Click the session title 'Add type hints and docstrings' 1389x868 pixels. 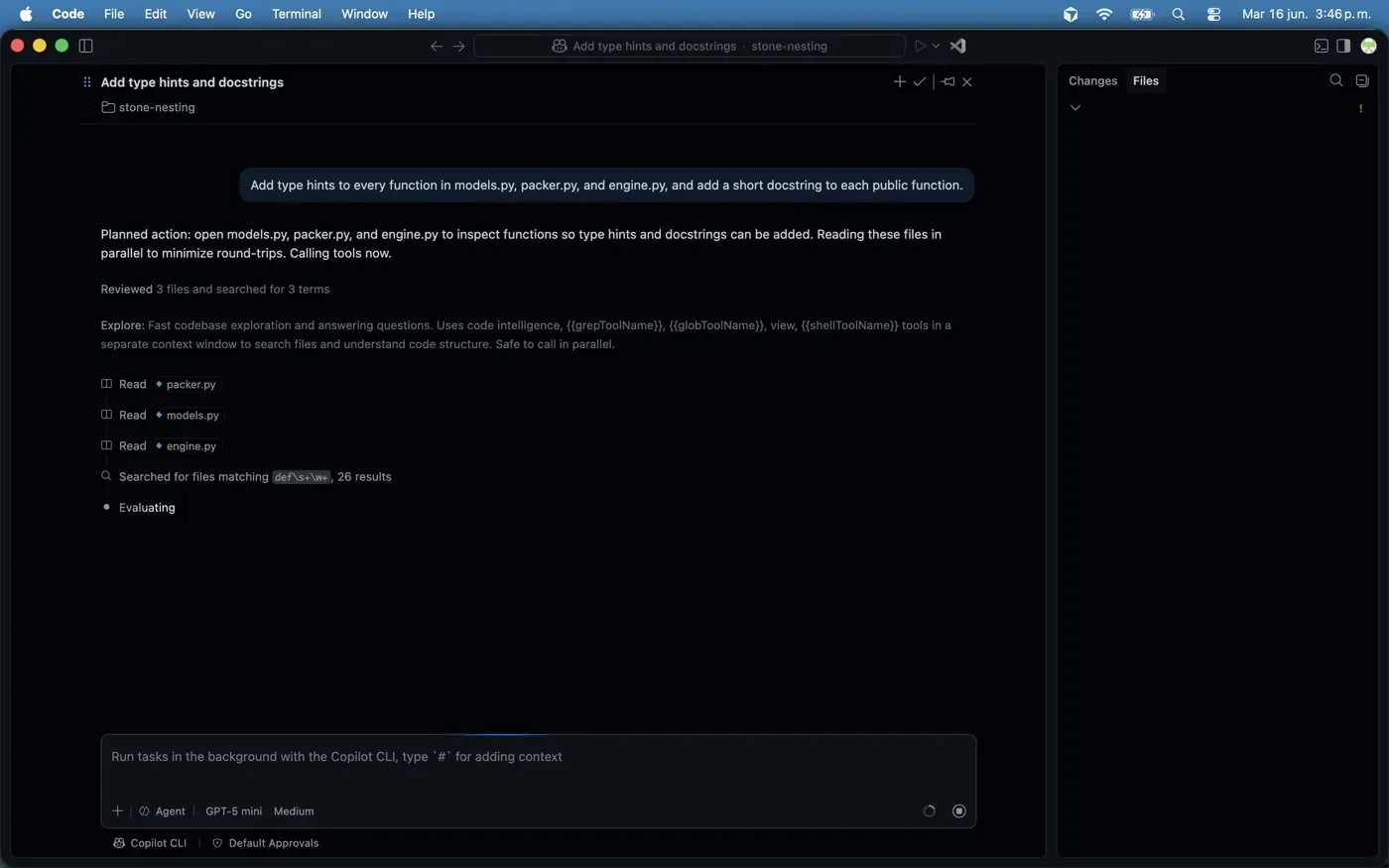(x=192, y=82)
